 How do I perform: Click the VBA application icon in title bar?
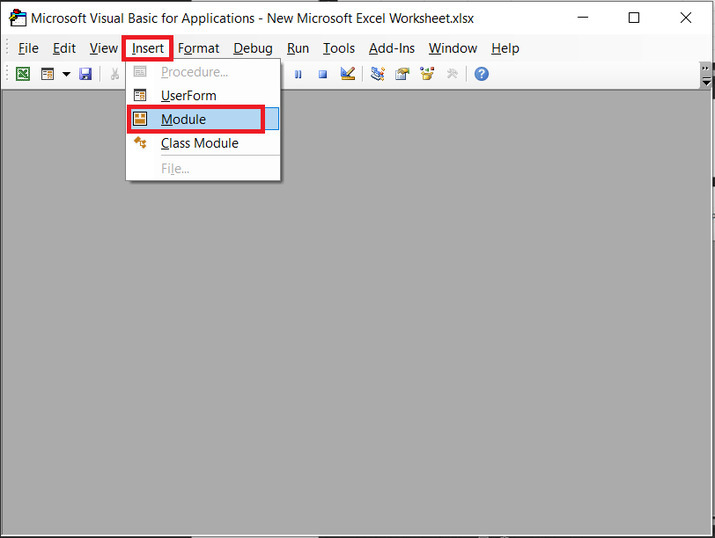coord(17,18)
